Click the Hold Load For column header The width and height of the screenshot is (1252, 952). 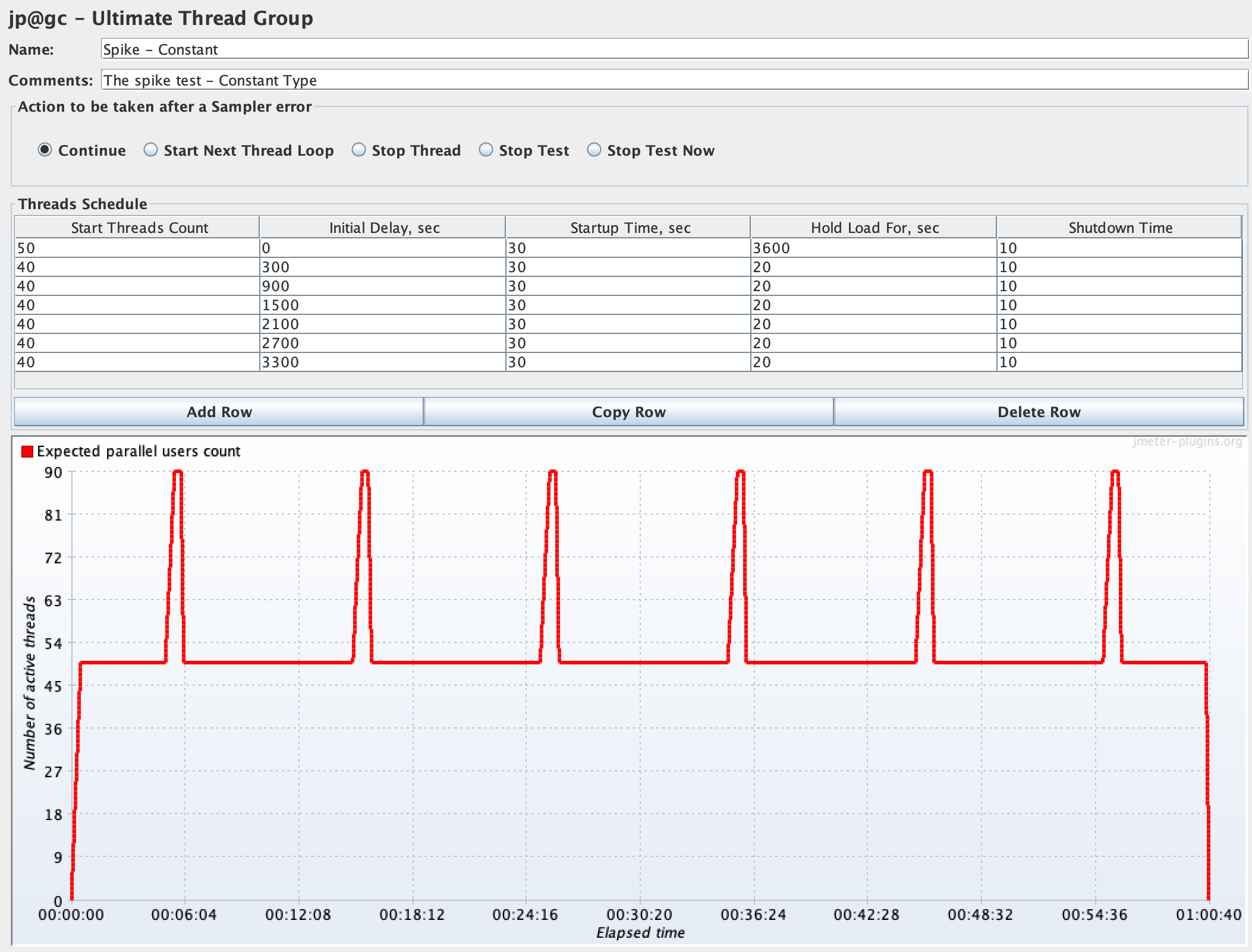[x=874, y=228]
